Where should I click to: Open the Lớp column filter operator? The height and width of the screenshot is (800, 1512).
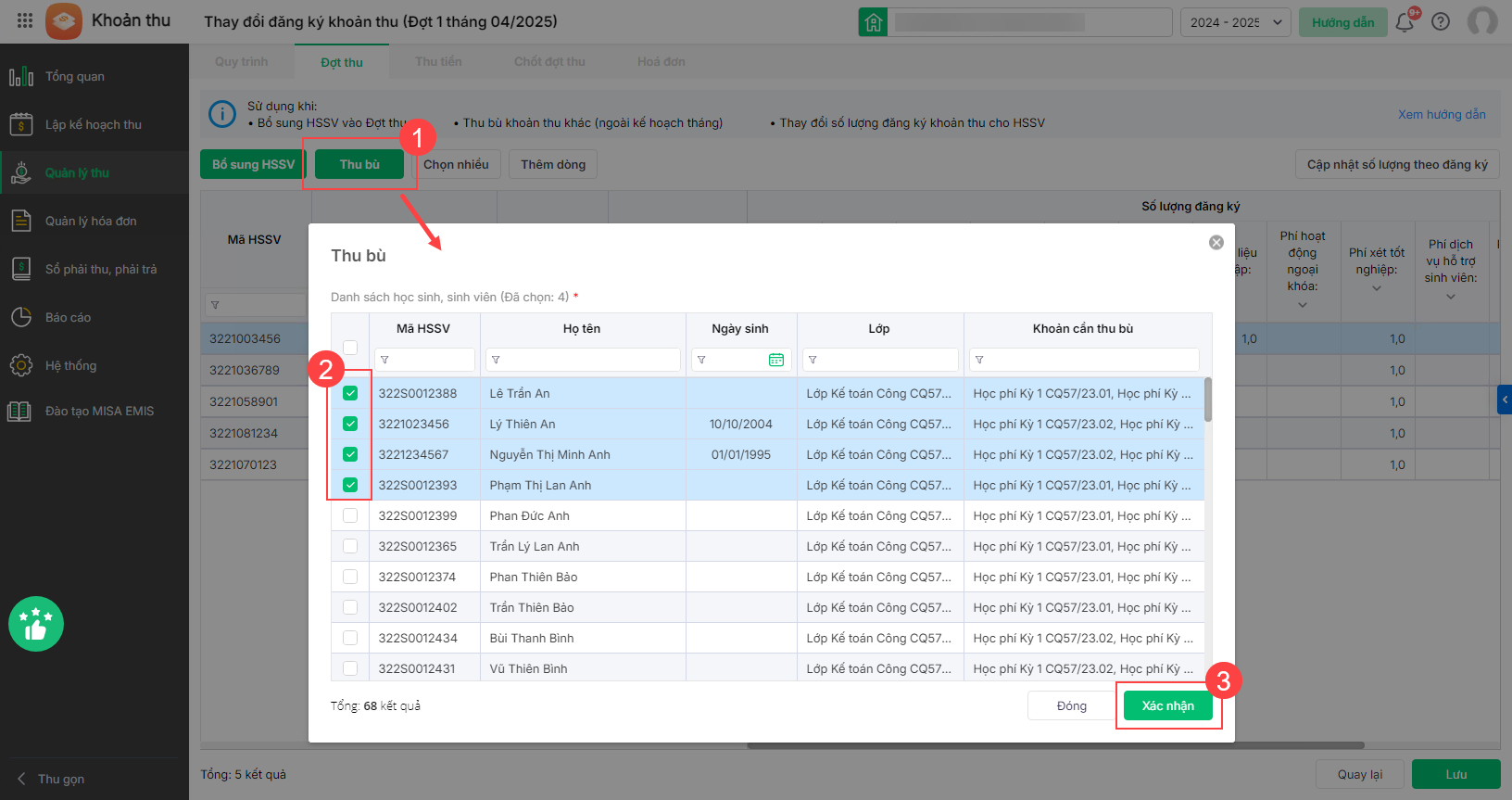tap(813, 360)
